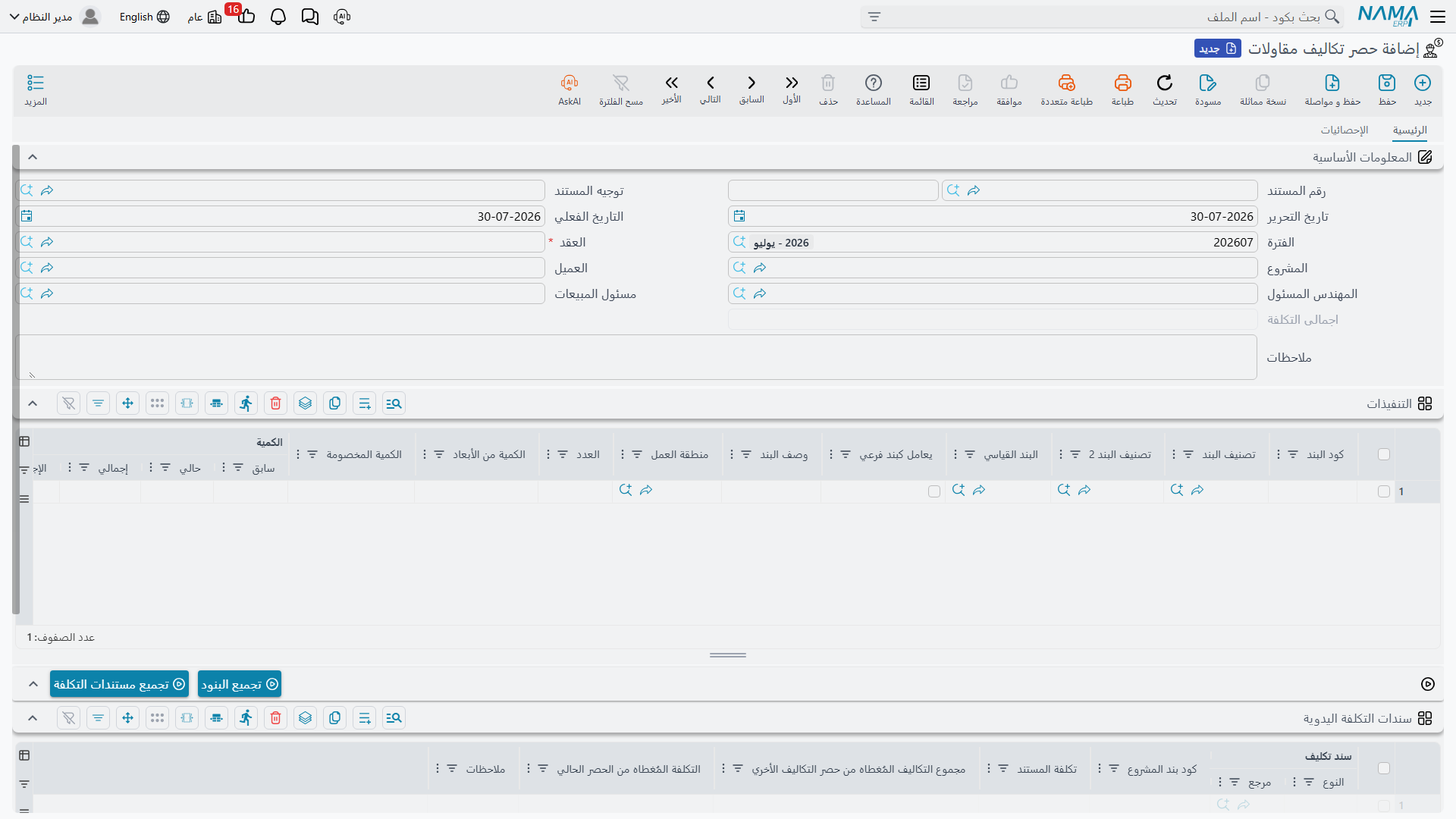The width and height of the screenshot is (1456, 819).
Task: Select row 1 checkbox in التنفيذات grid
Action: 1384,491
